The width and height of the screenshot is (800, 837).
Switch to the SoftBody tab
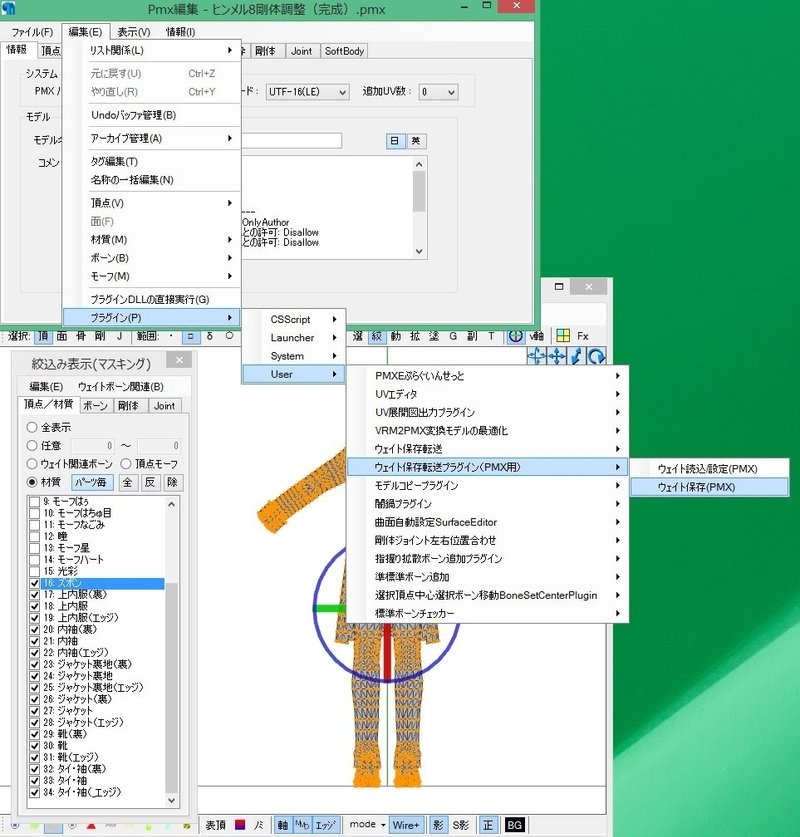[x=344, y=51]
